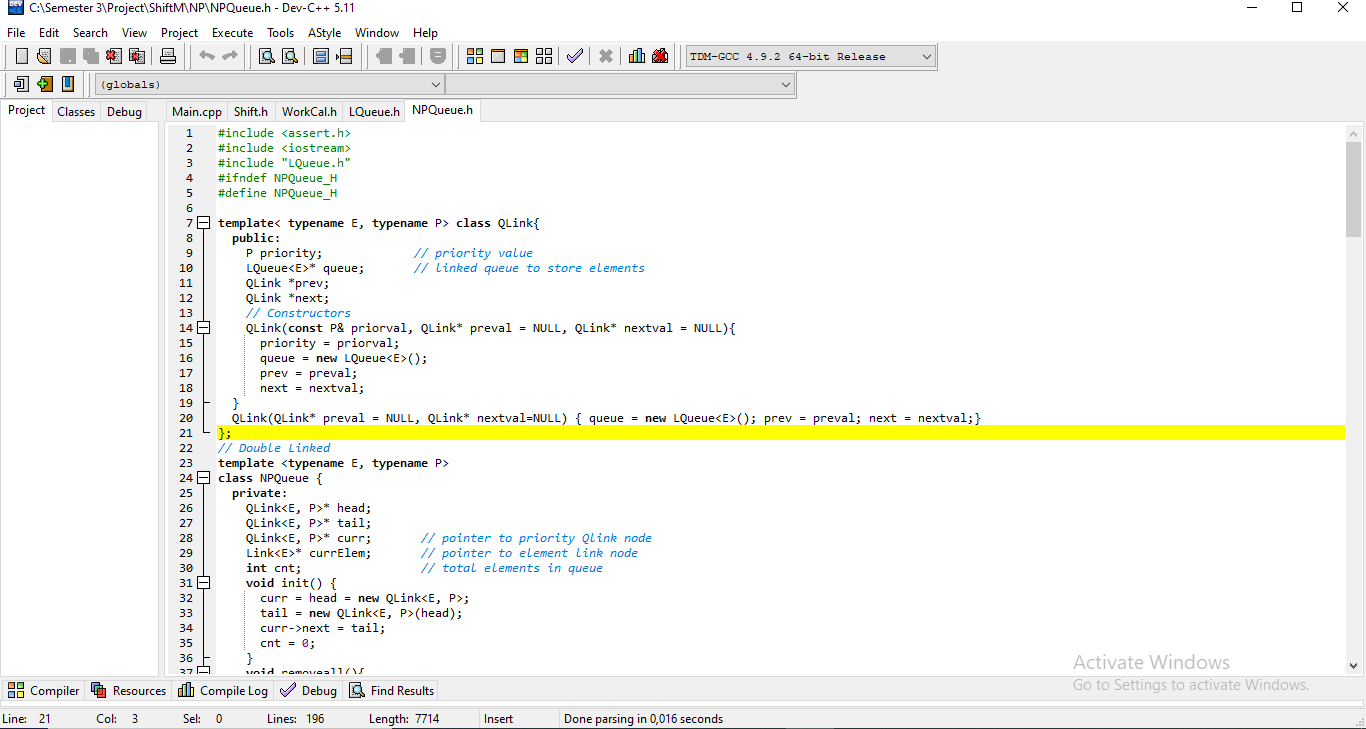Collapse the init() function fold at line 31
The height and width of the screenshot is (729, 1366).
(203, 583)
